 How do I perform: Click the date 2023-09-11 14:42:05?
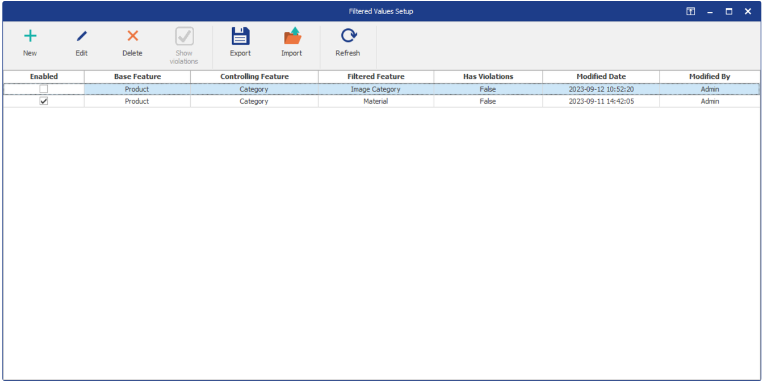pos(601,102)
